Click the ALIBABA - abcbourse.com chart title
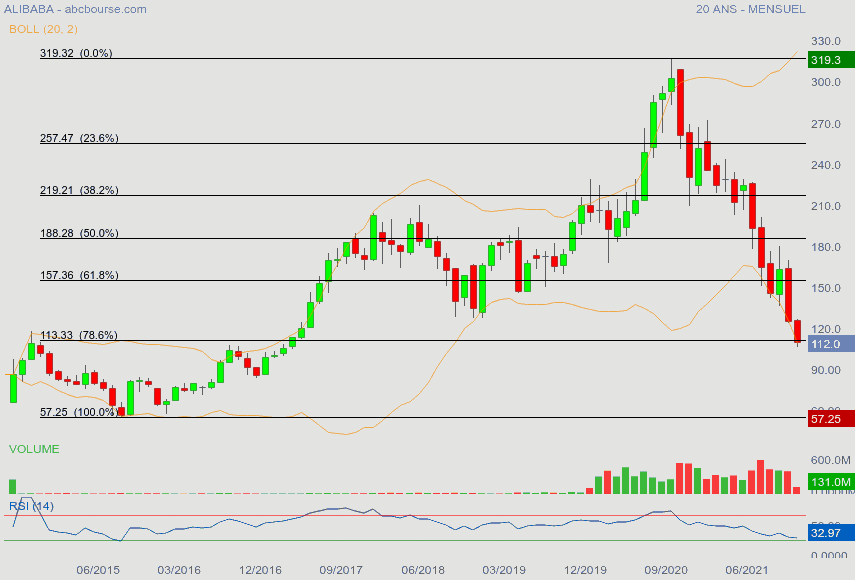Viewport: 855px width, 580px height. [x=75, y=9]
